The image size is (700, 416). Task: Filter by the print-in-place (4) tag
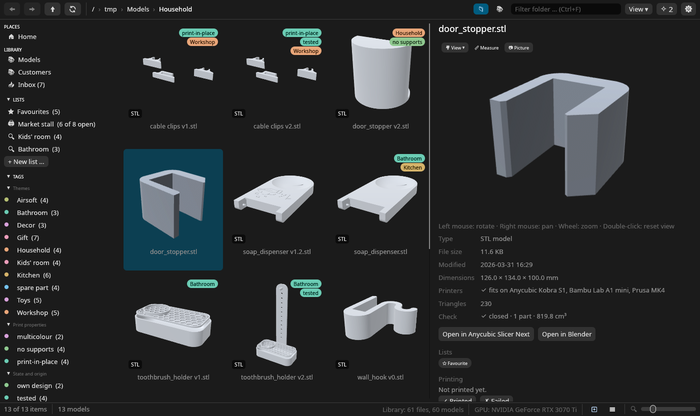(x=42, y=362)
